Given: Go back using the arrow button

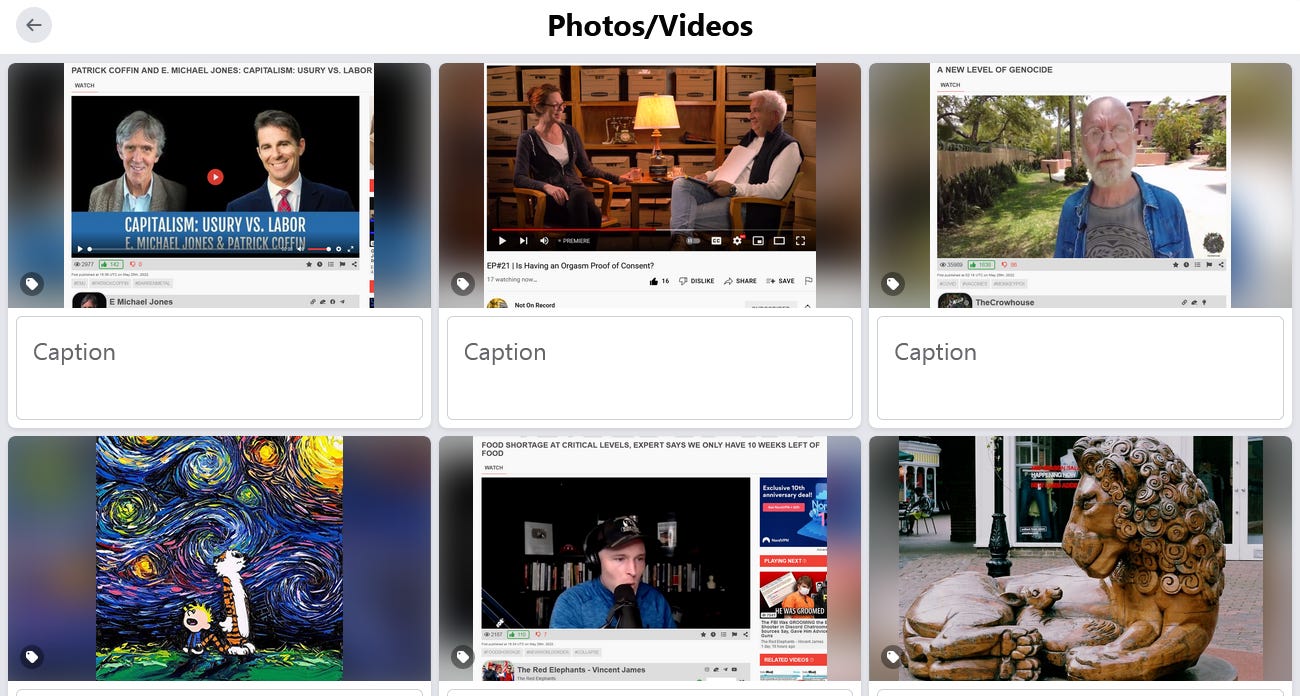Looking at the screenshot, I should coord(34,25).
